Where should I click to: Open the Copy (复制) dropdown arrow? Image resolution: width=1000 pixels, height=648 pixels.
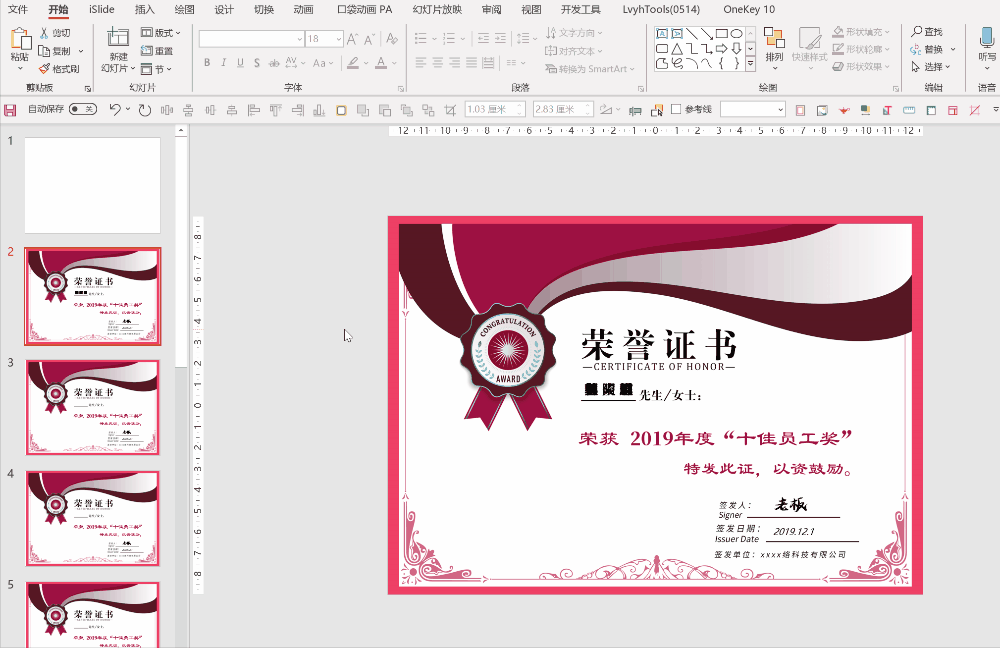tap(81, 51)
